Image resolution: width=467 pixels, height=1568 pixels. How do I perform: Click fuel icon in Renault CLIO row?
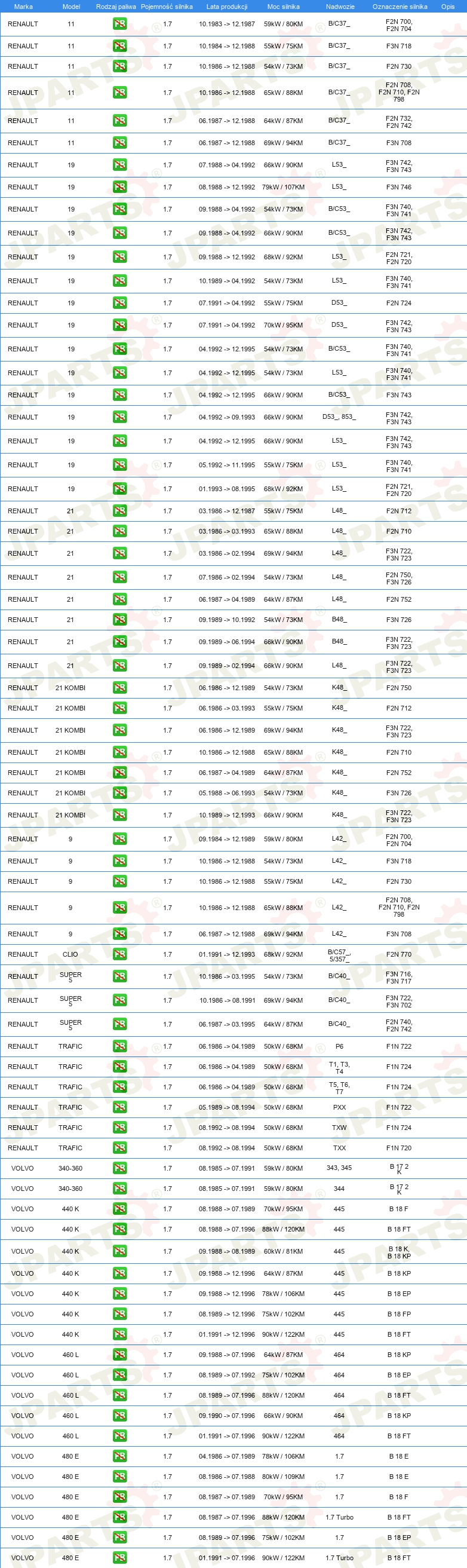(120, 954)
